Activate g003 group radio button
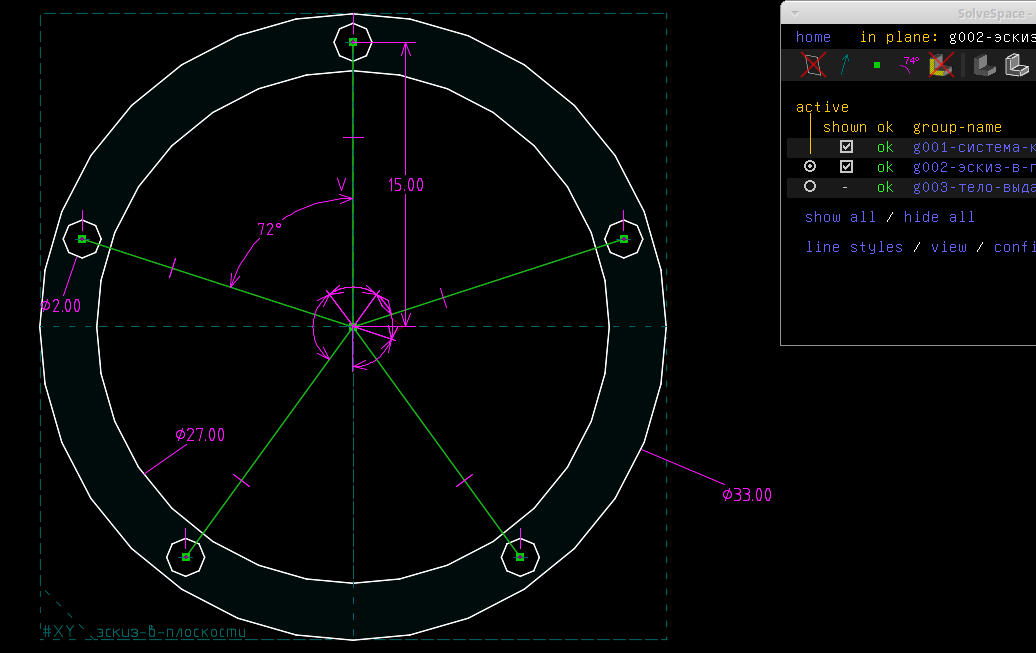The height and width of the screenshot is (653, 1036). point(810,186)
